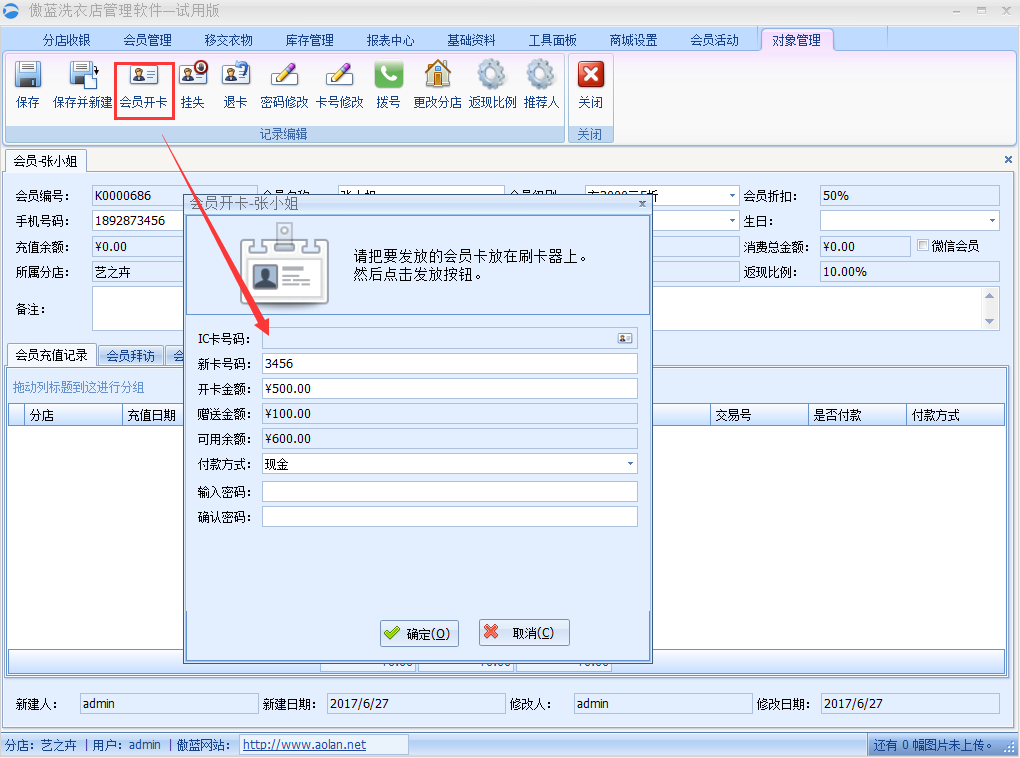1020x758 pixels.
Task: Open the 会员拜访 tab
Action: [x=131, y=355]
